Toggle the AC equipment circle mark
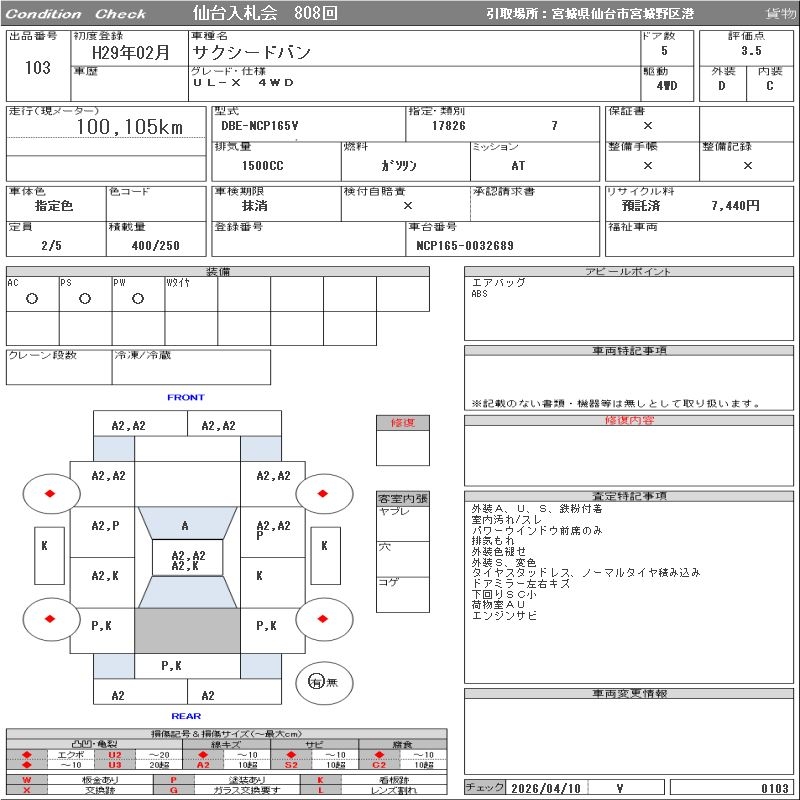The height and width of the screenshot is (800, 800). 32,298
